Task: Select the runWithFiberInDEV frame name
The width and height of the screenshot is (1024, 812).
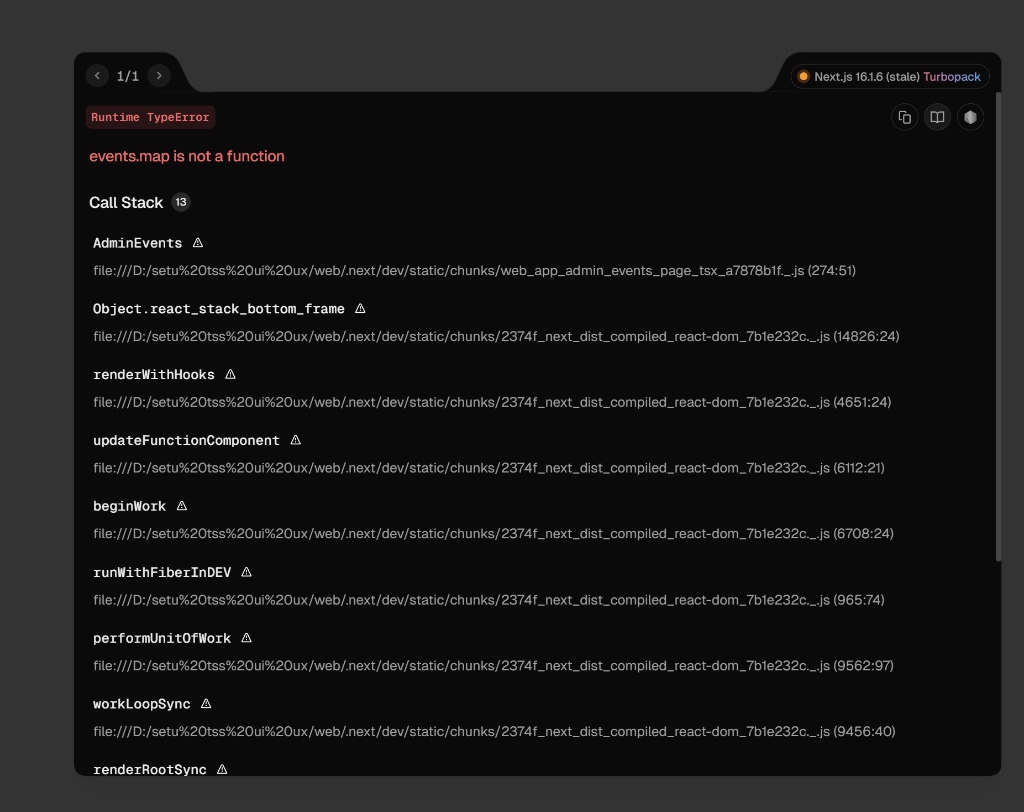Action: (162, 572)
